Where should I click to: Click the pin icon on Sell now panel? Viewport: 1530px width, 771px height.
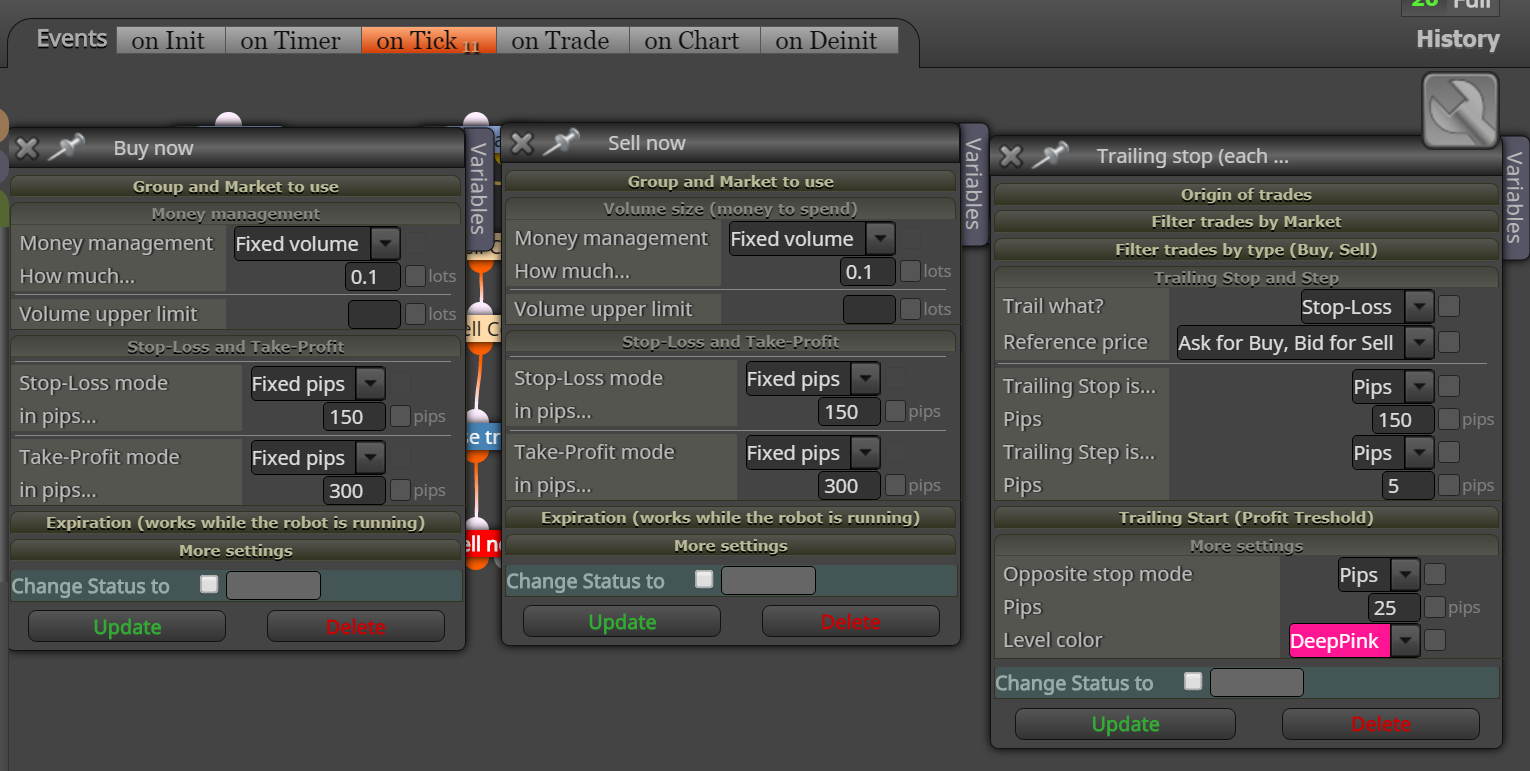coord(561,143)
